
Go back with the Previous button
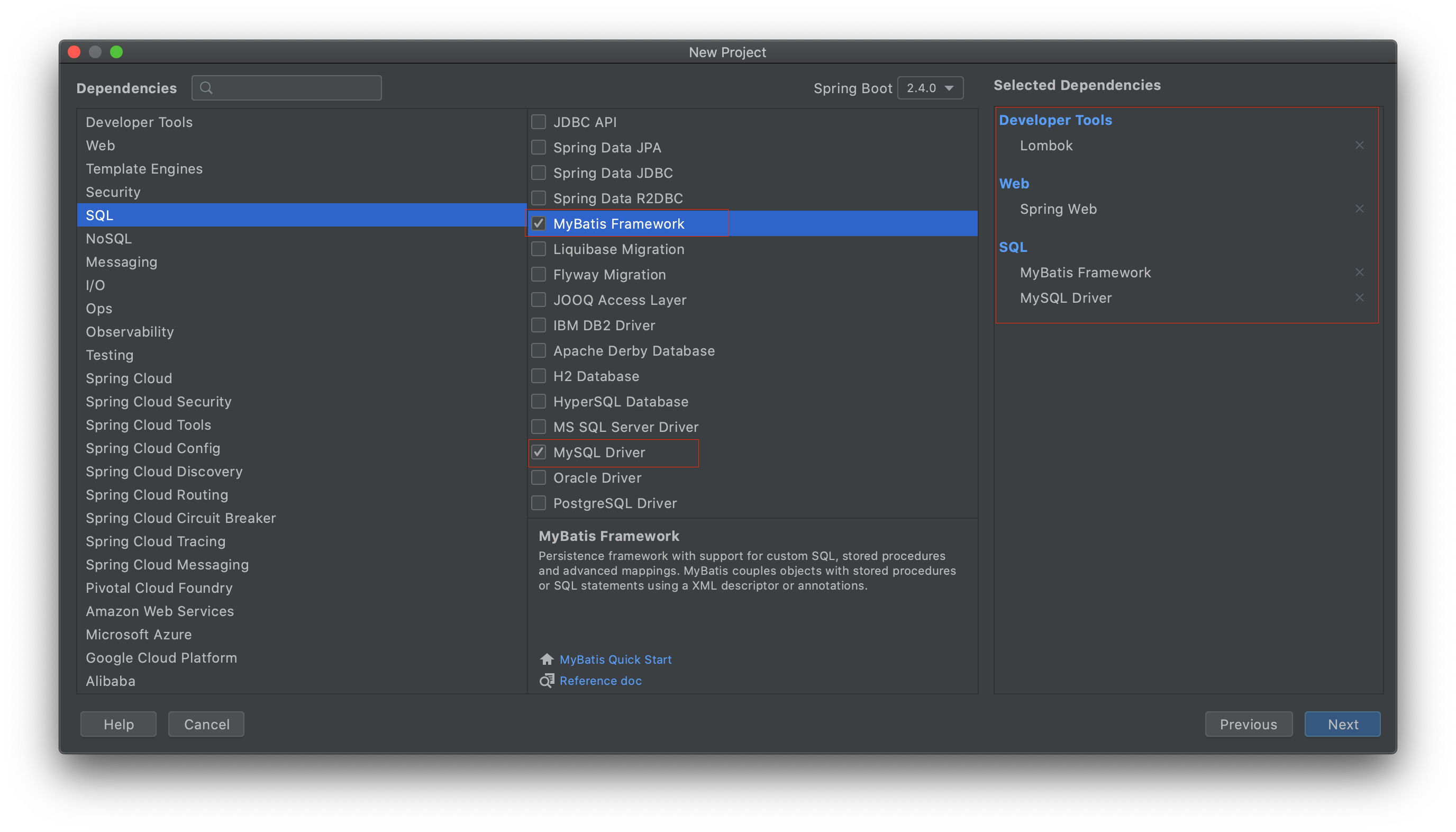[1248, 724]
